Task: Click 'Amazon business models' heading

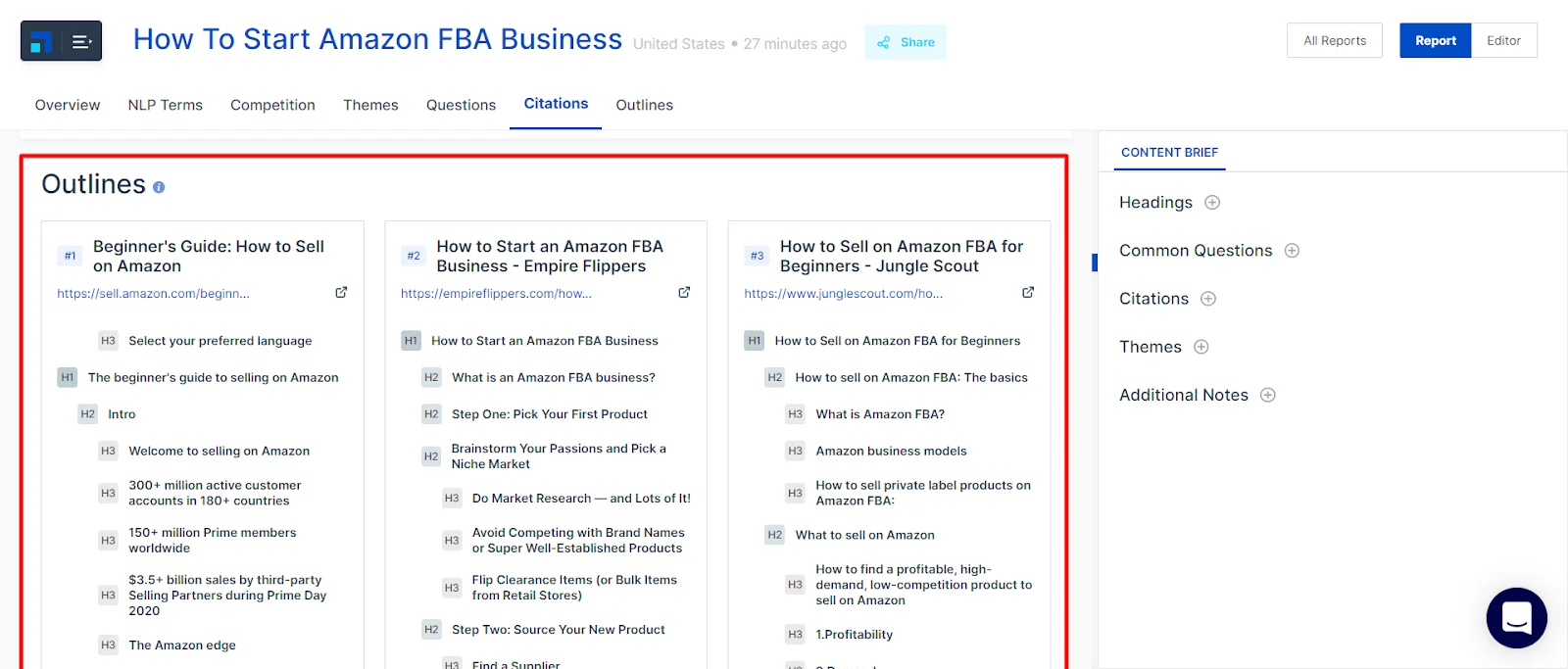Action: coord(891,451)
